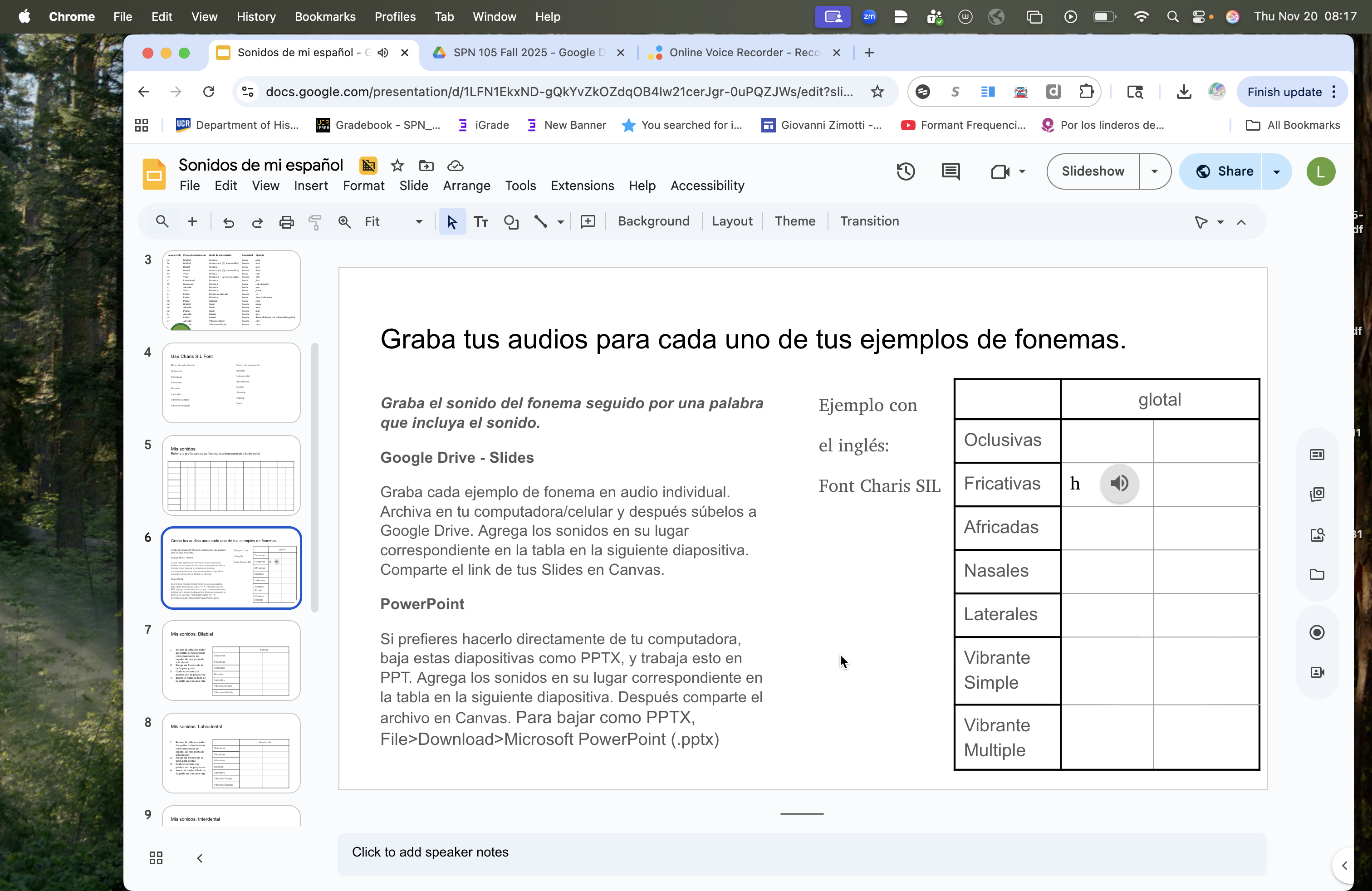Image resolution: width=1372 pixels, height=891 pixels.
Task: Select the Text box tool
Action: tap(481, 222)
